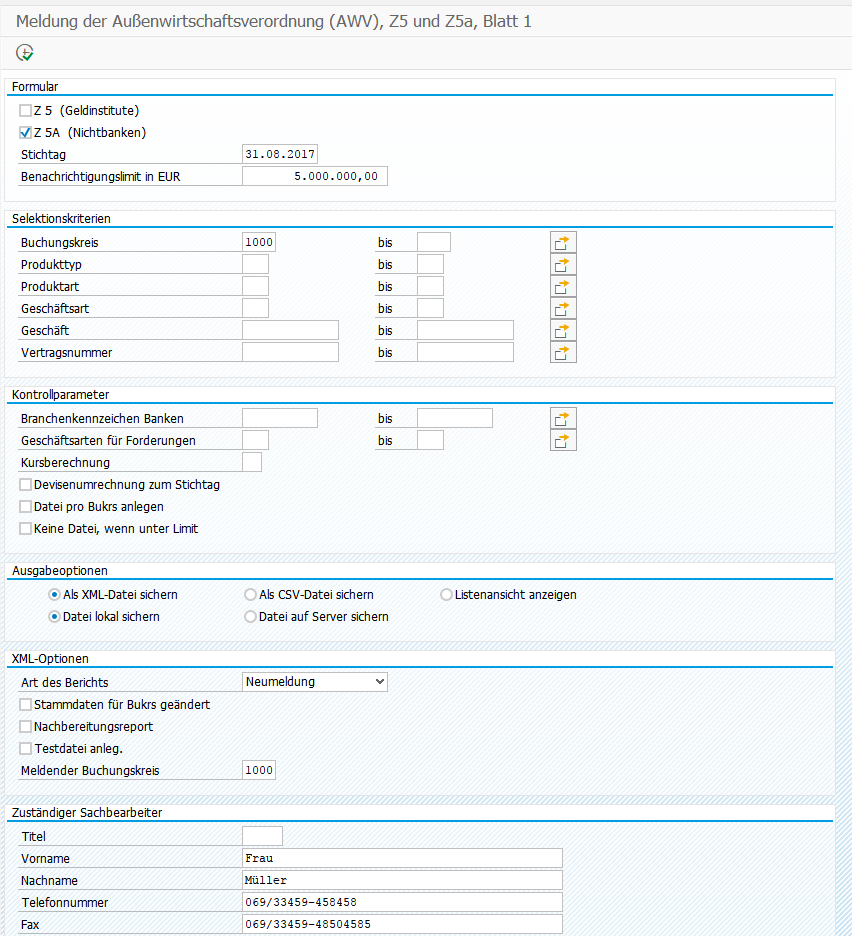
Task: Enable the Z 5 (Geldinstitute) checkbox
Action: click(x=26, y=111)
